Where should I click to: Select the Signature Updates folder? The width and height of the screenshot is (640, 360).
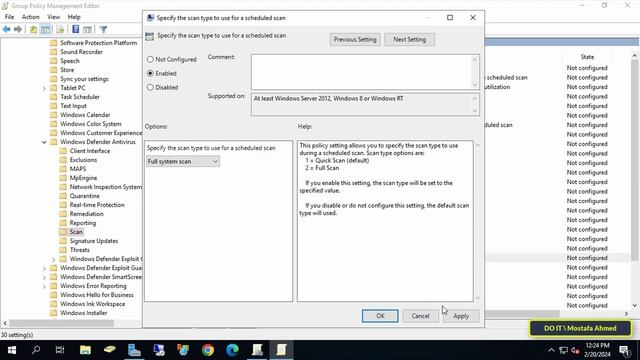pos(93,241)
